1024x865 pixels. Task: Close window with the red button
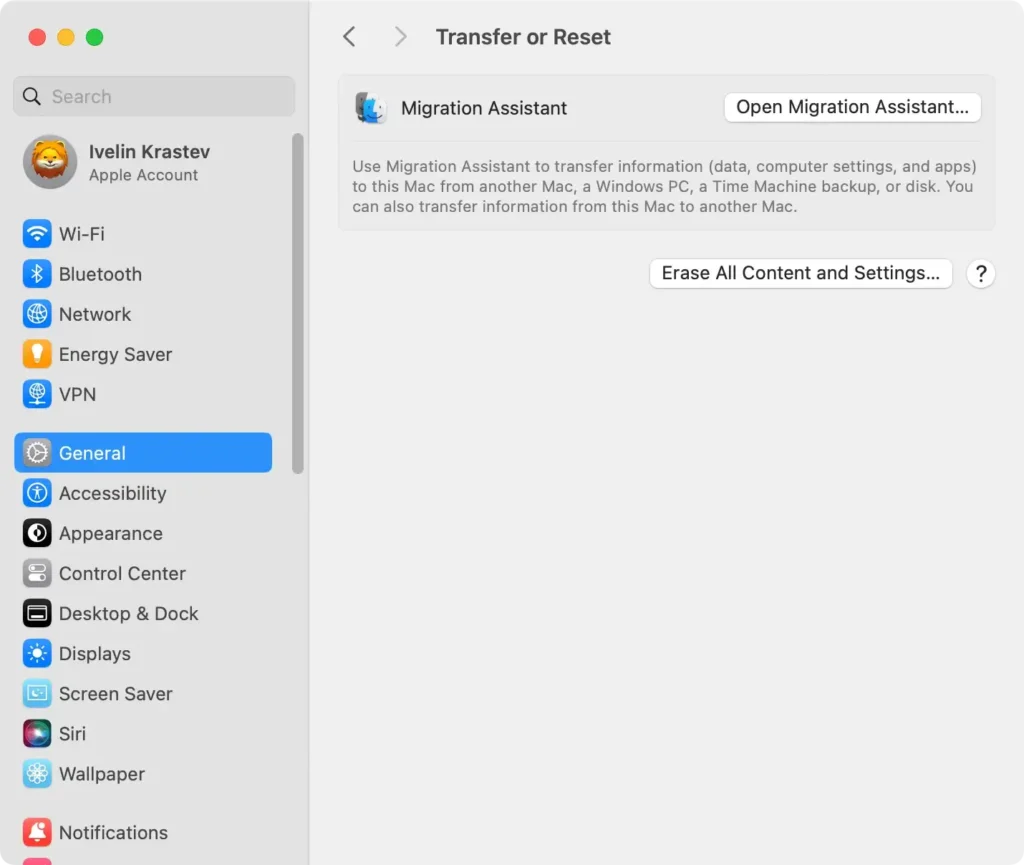(37, 37)
